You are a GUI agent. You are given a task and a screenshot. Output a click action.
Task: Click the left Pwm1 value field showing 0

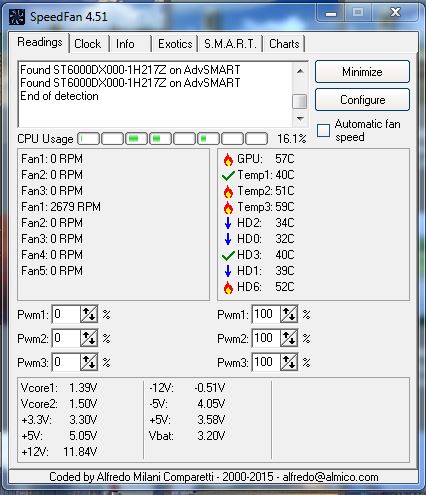tap(66, 314)
